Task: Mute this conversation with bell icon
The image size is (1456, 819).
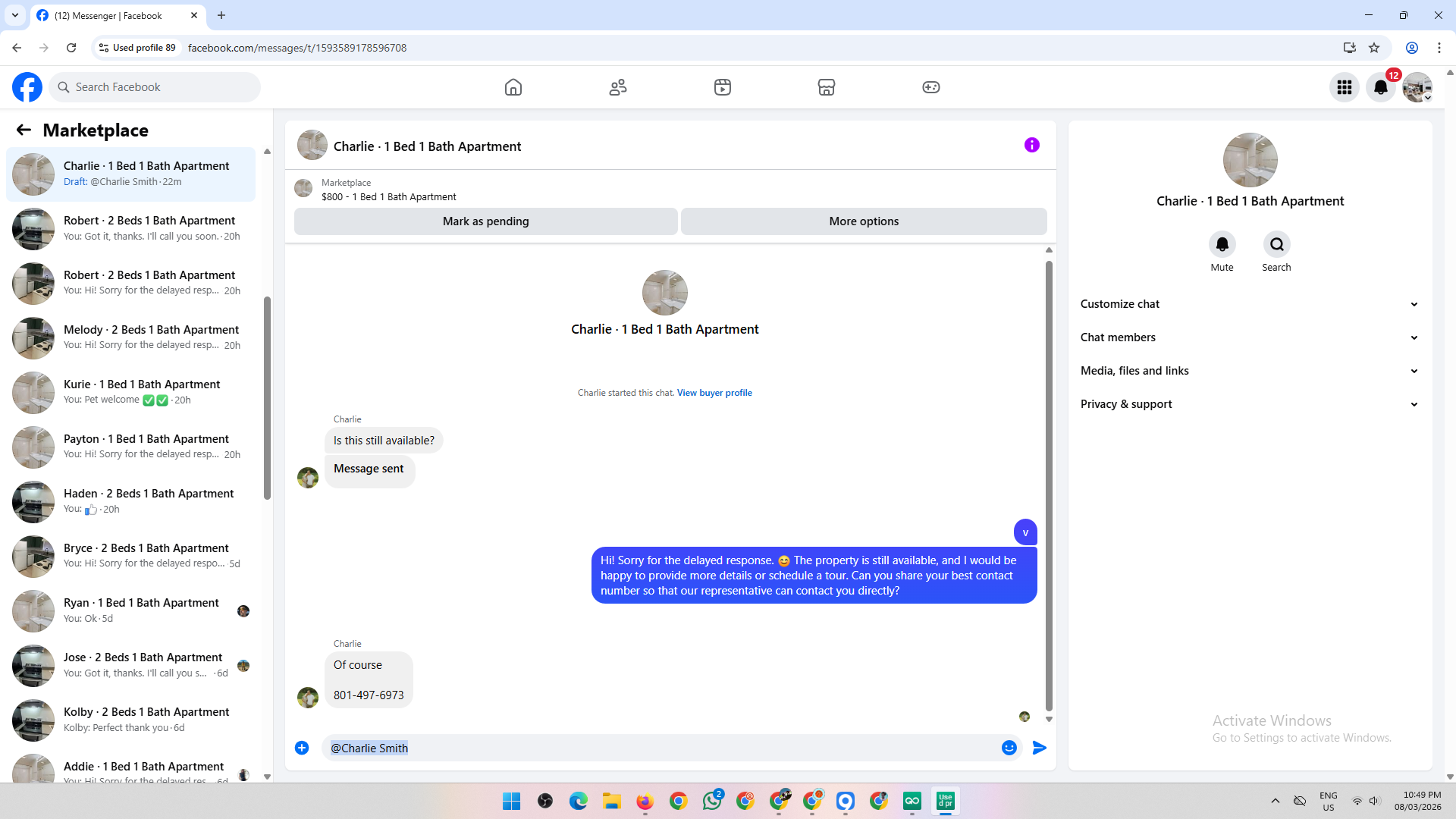Action: [1222, 245]
